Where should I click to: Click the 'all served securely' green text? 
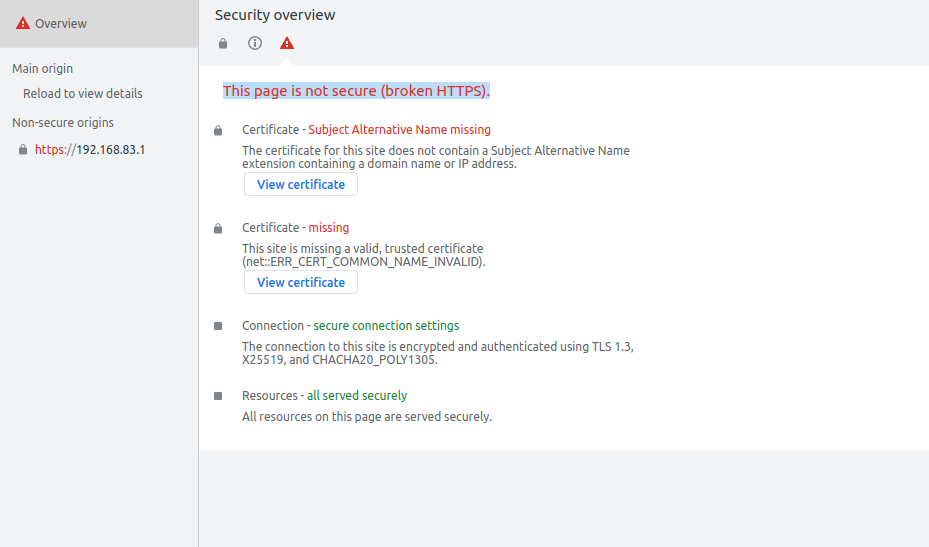(357, 395)
